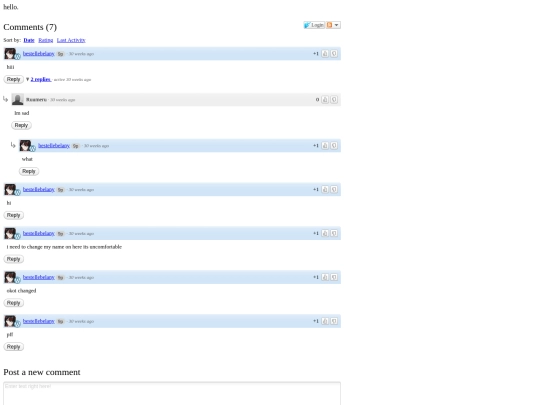Like the "Im sad" reply
The image size is (540, 405).
pyautogui.click(x=325, y=100)
